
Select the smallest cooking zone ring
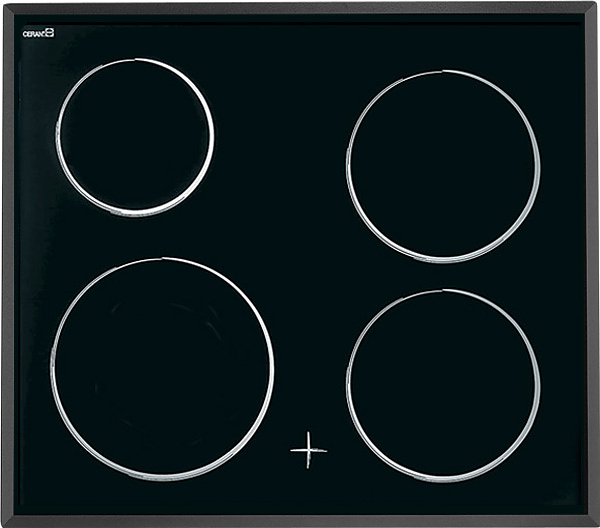pos(135,137)
